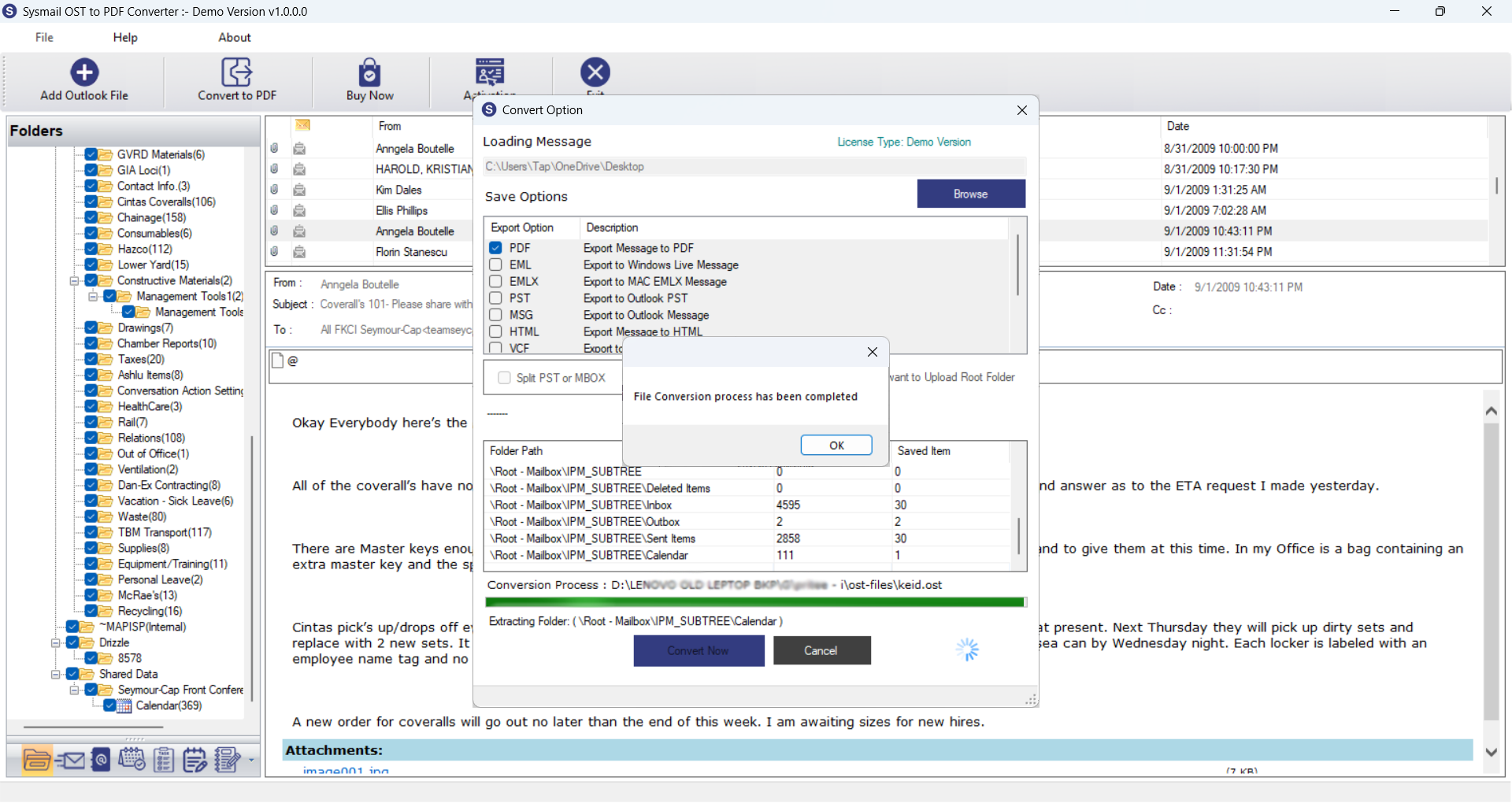Collapse the Constructive Materials(2) folder

(74, 281)
